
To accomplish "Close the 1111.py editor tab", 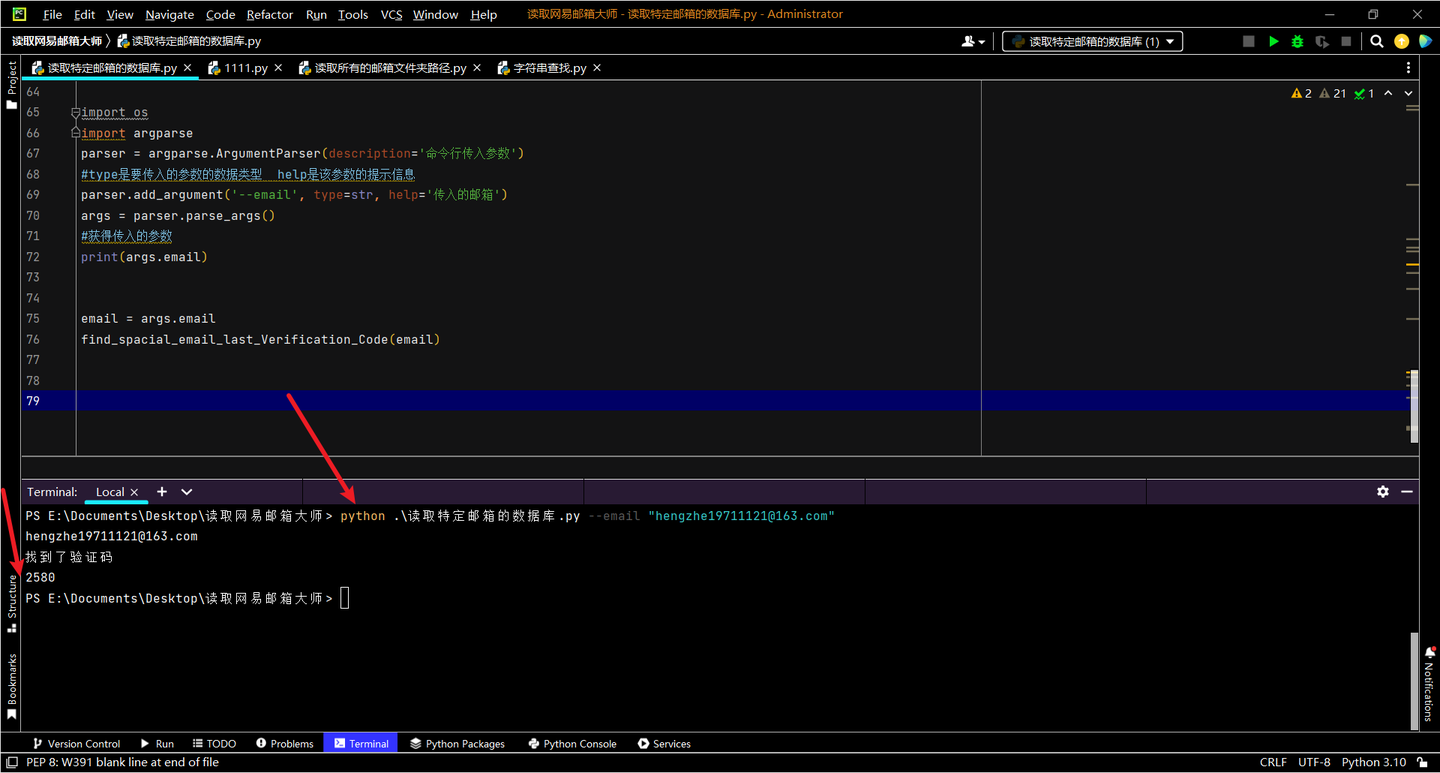I will click(278, 68).
